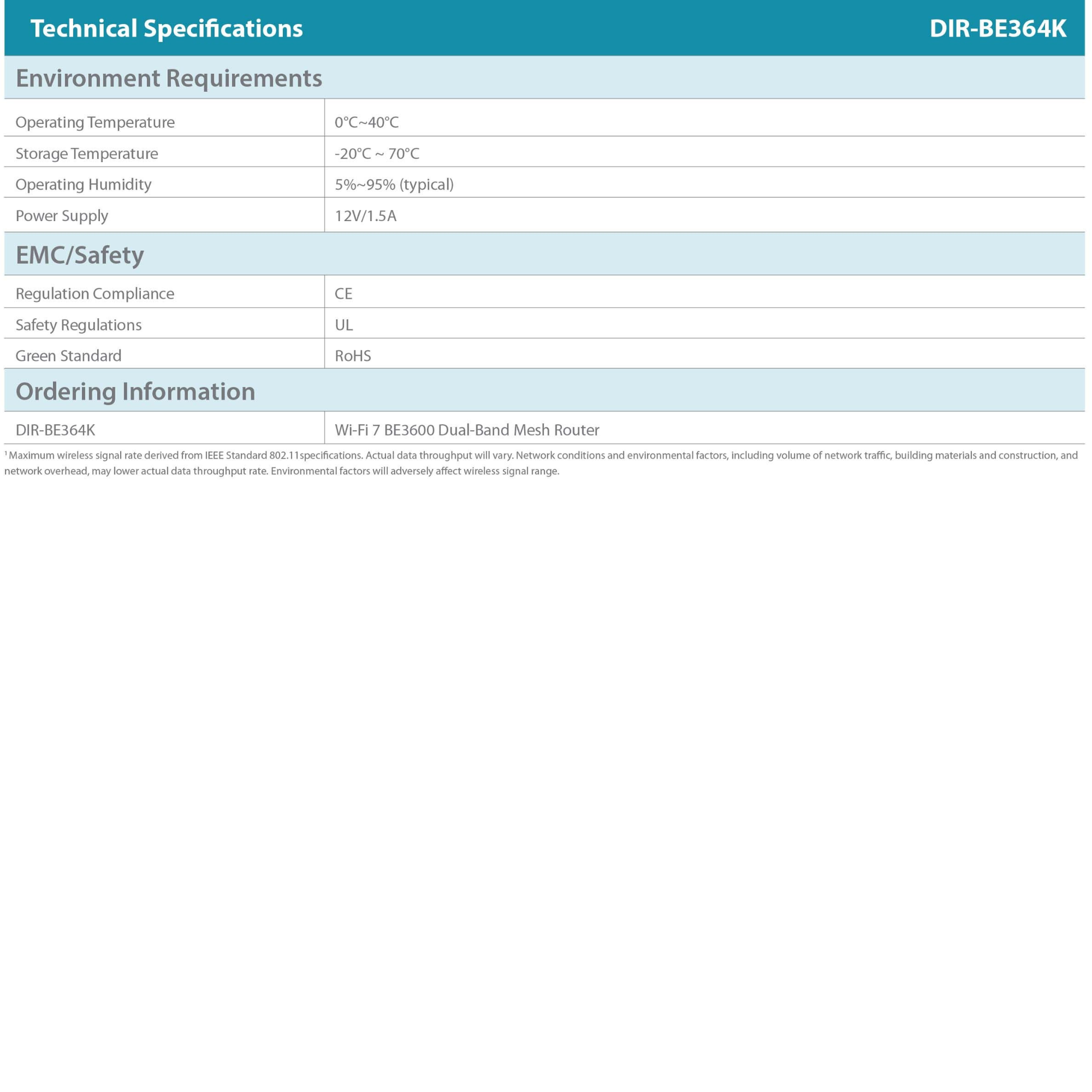Click the 'Green Standard' label
1092x1092 pixels.
click(x=68, y=356)
